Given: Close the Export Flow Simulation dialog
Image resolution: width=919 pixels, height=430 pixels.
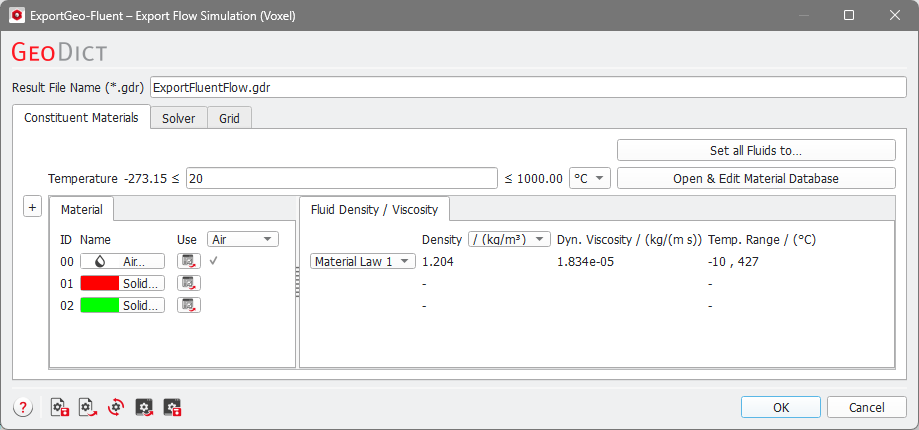Looking at the screenshot, I should [894, 15].
